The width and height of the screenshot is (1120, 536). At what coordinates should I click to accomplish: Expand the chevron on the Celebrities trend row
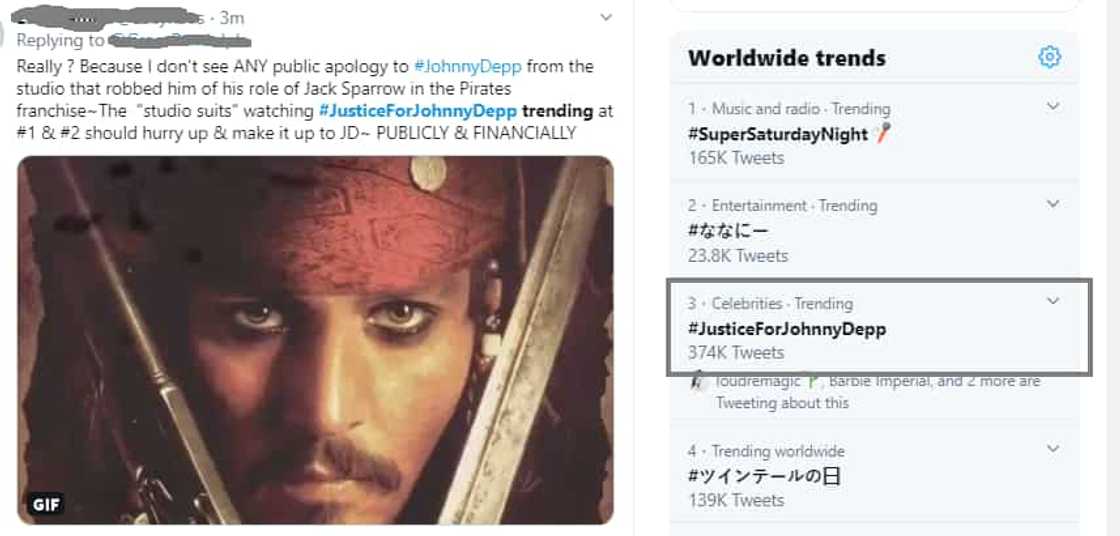click(1052, 301)
